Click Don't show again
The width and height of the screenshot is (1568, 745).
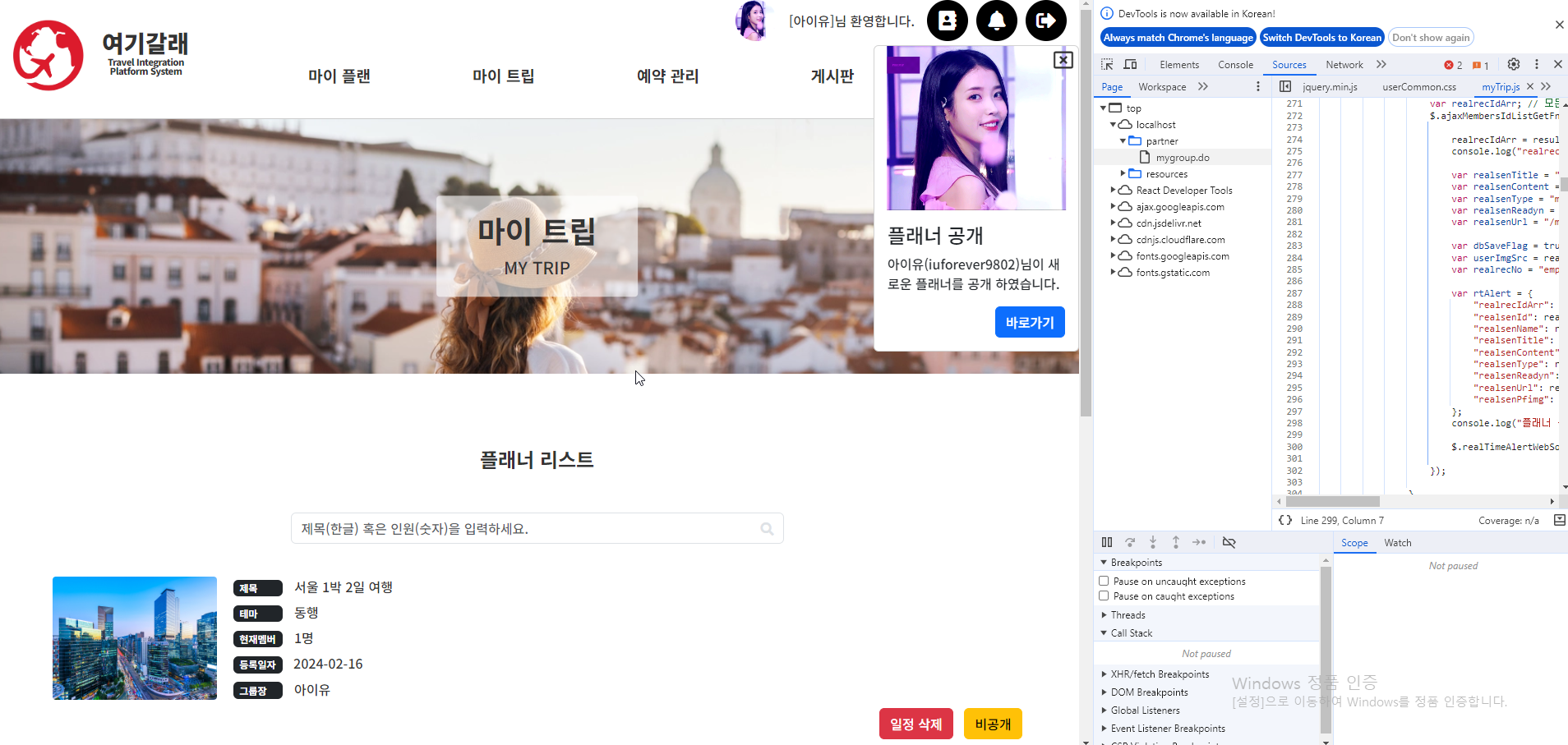tap(1431, 38)
